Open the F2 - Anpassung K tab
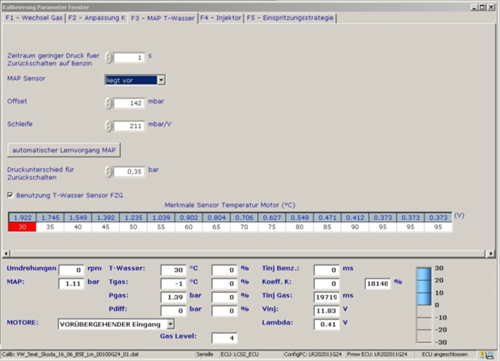Viewport: 500px width, 361px height. coord(97,18)
